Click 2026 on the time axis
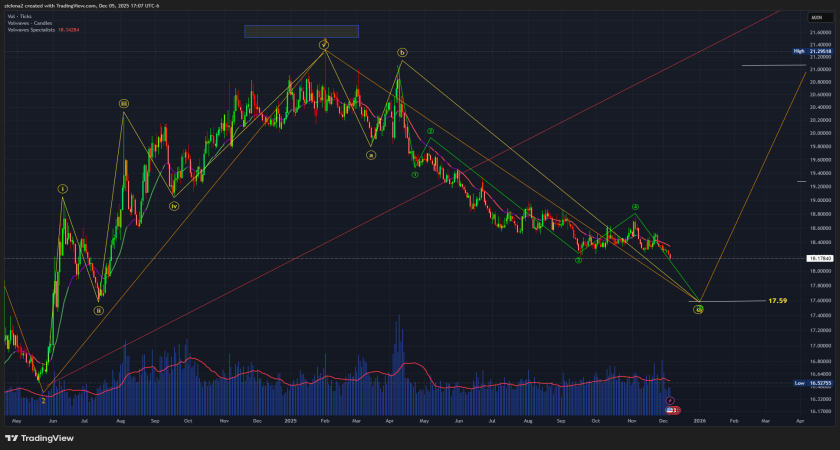Viewport: 840px width, 450px height. click(x=699, y=422)
